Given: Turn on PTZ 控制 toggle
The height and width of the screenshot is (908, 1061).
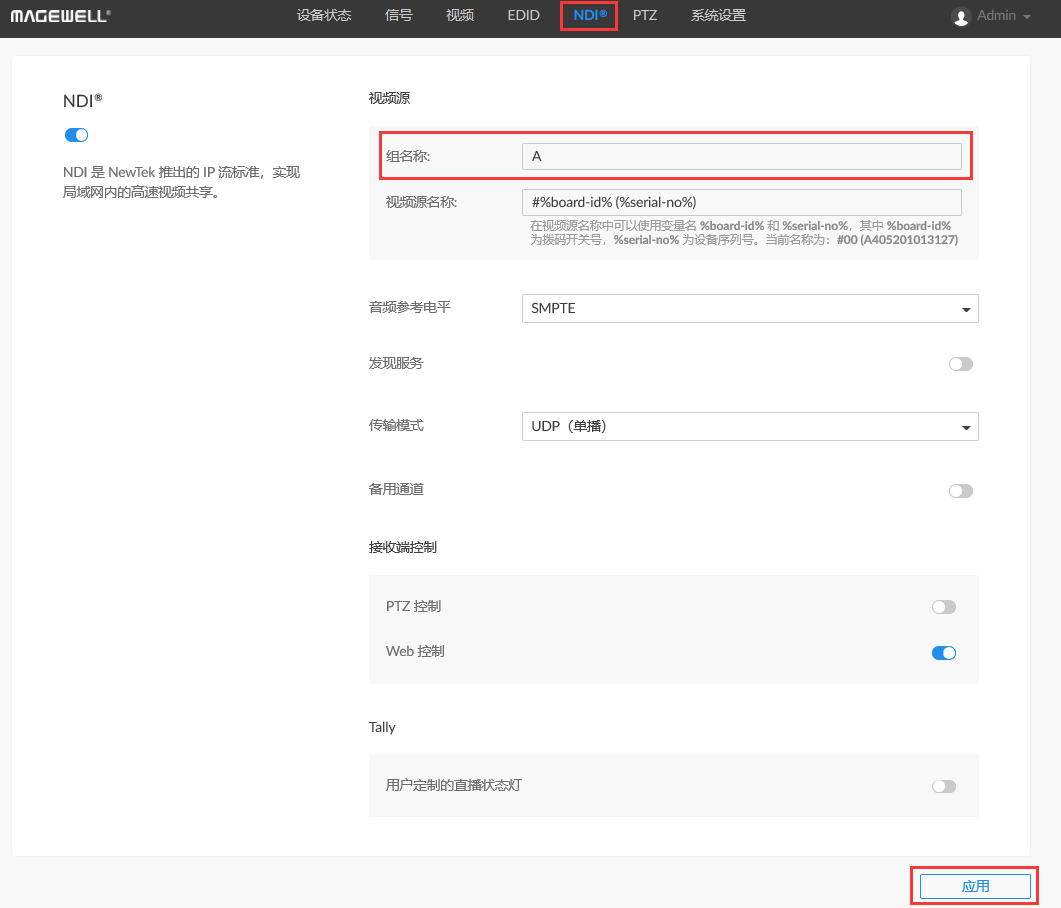Looking at the screenshot, I should [x=943, y=607].
